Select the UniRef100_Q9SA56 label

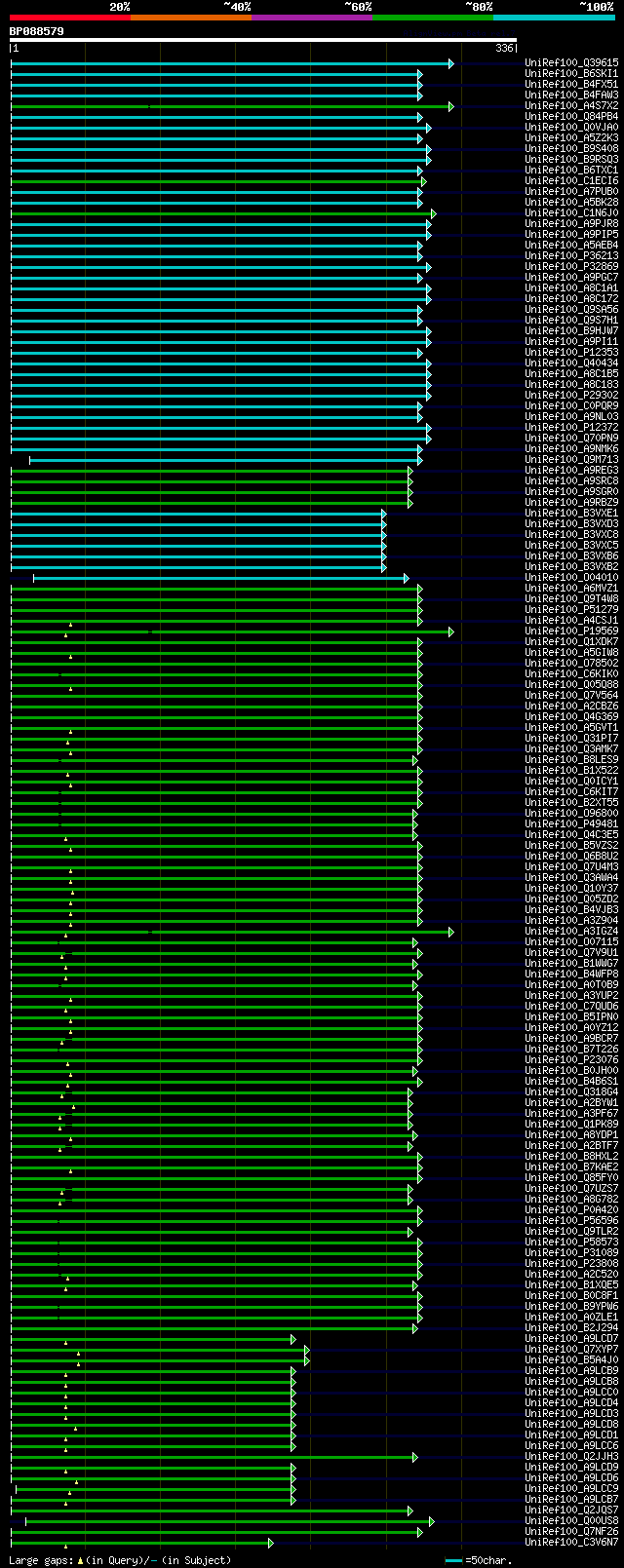coord(571,309)
